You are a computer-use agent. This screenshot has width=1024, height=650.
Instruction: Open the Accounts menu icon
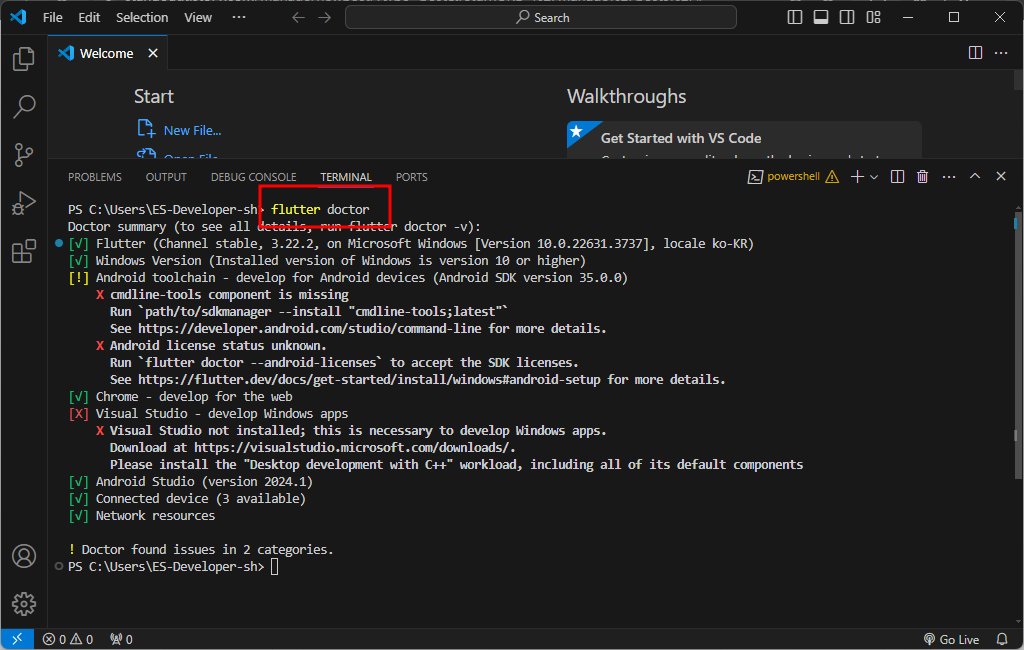pos(24,556)
